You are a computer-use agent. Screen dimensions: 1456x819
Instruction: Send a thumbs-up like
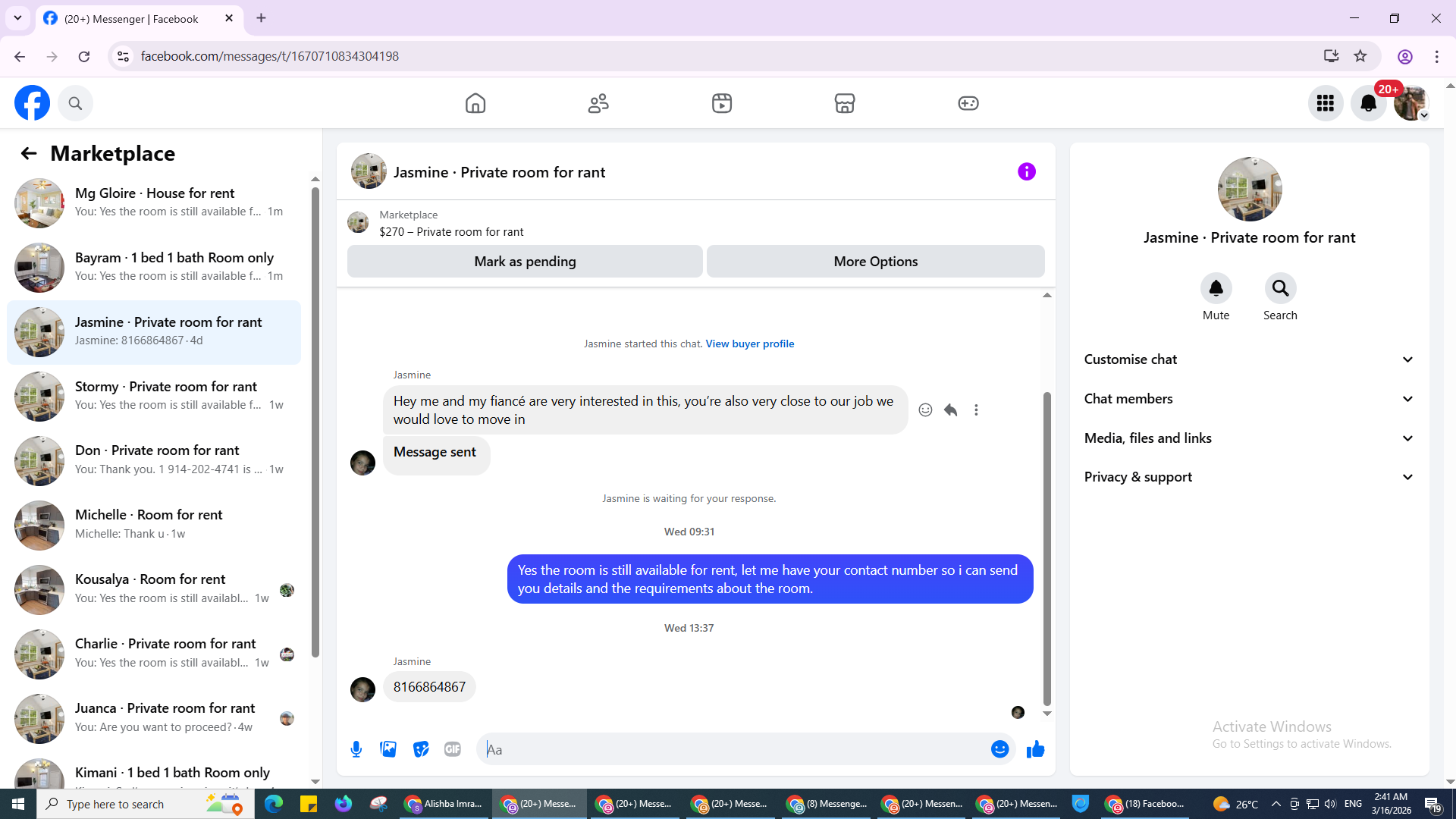tap(1035, 749)
